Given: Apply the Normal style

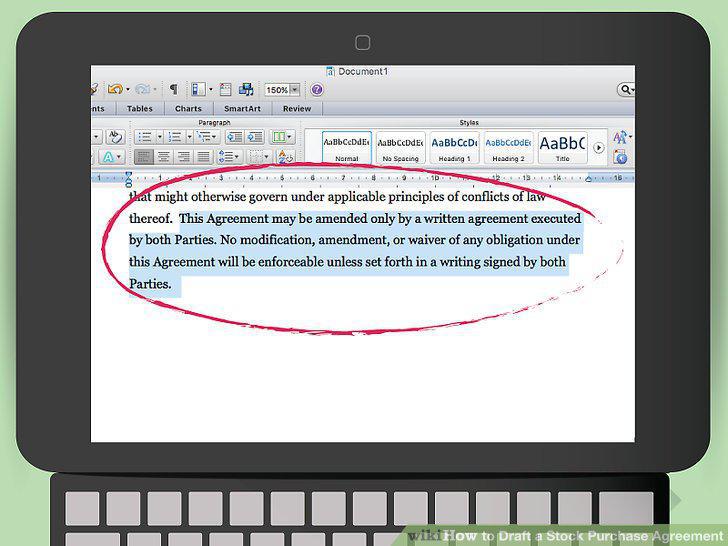Looking at the screenshot, I should click(x=347, y=147).
